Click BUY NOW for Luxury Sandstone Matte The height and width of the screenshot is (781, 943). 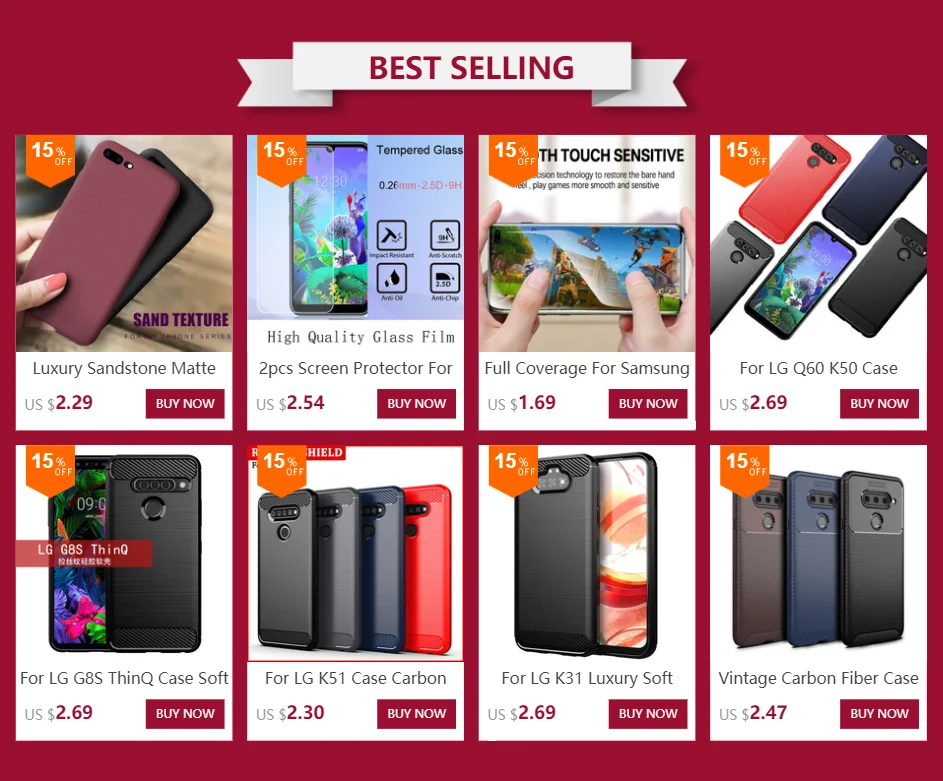tap(185, 403)
